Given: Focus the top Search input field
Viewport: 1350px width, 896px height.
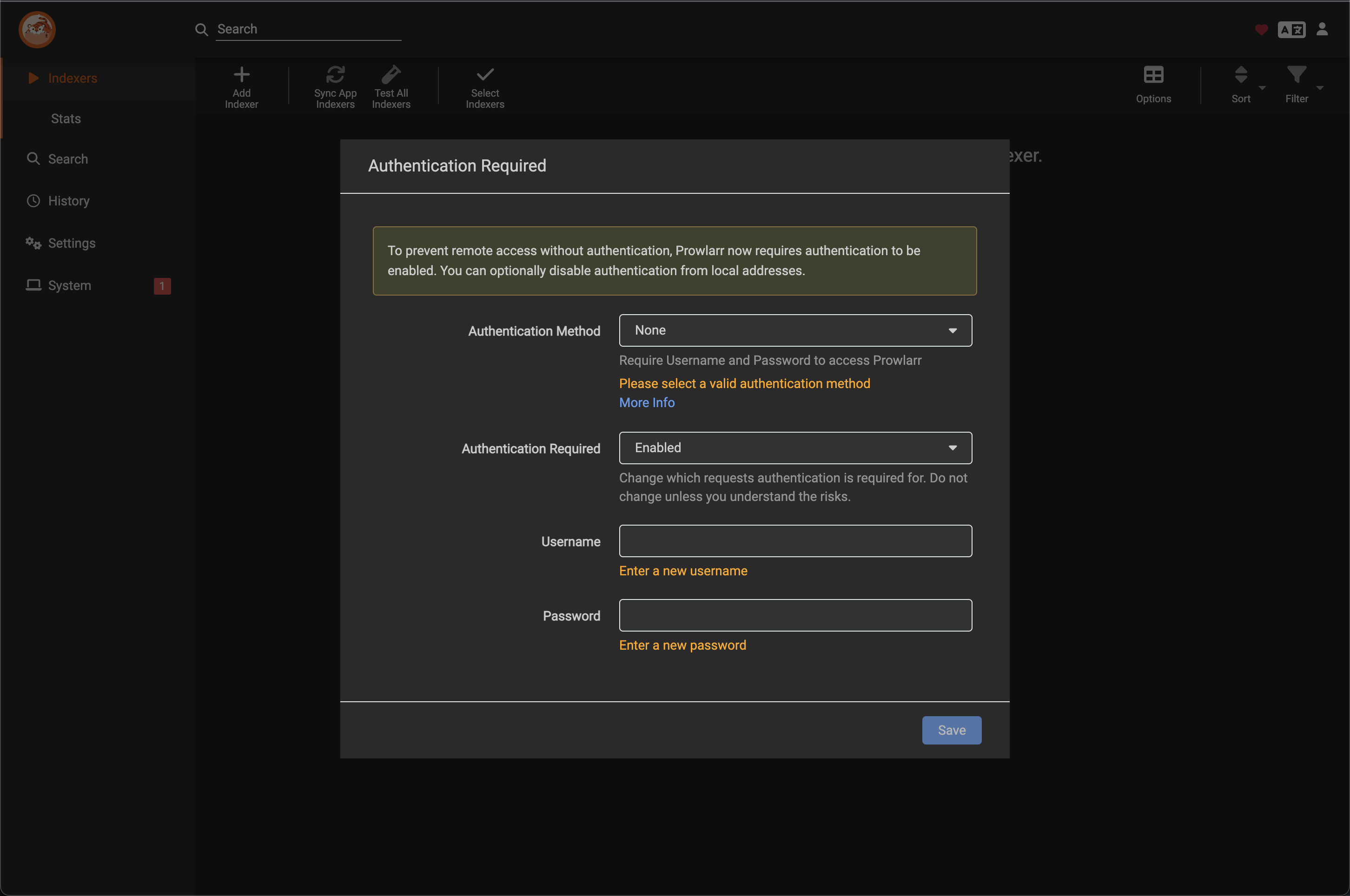Looking at the screenshot, I should [x=309, y=29].
